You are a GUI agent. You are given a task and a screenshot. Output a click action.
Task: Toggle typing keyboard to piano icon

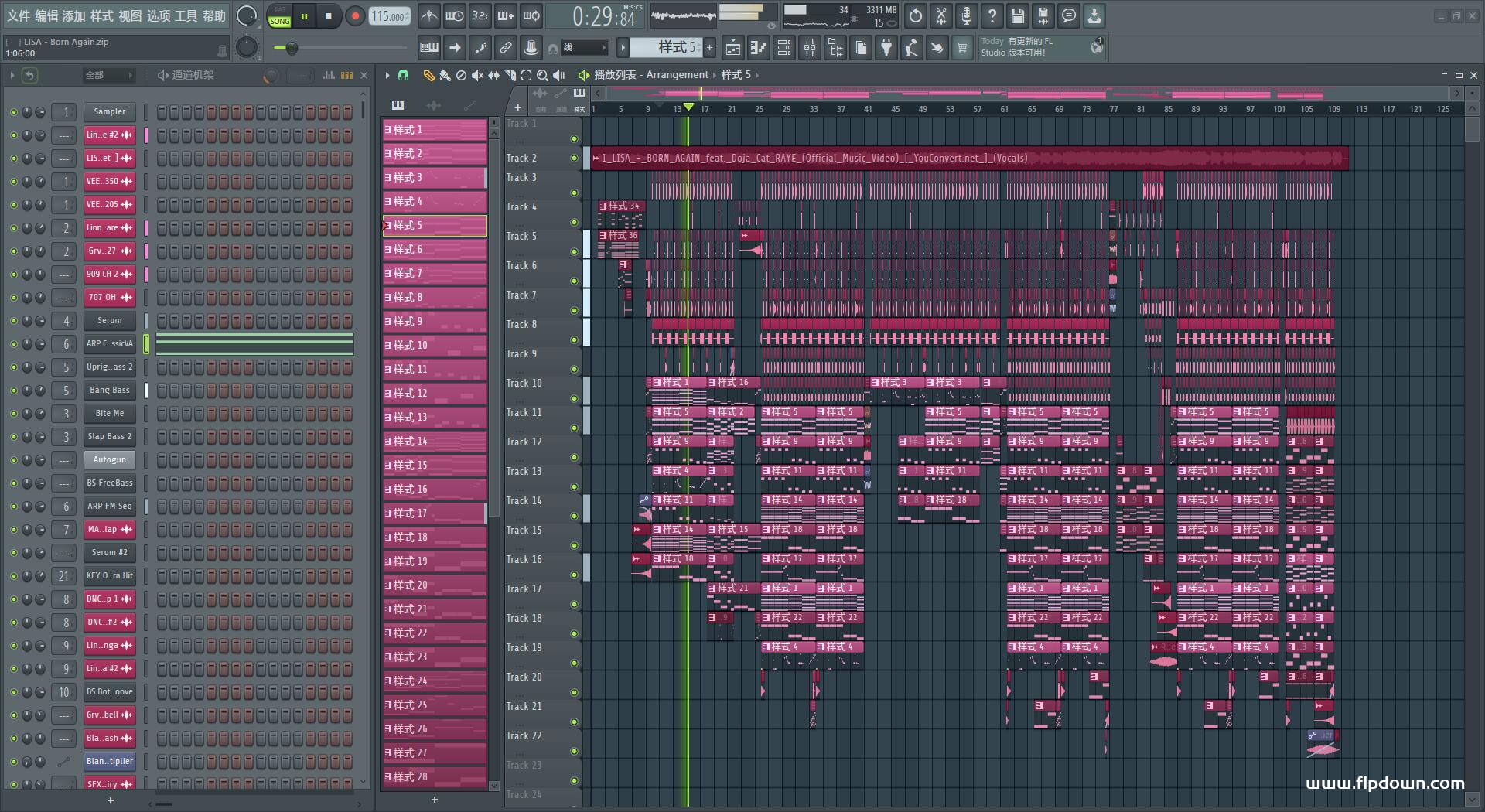[428, 48]
